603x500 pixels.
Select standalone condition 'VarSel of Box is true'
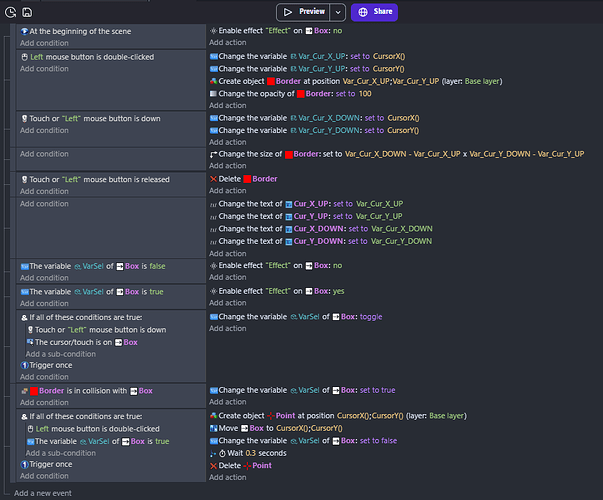tap(92, 292)
